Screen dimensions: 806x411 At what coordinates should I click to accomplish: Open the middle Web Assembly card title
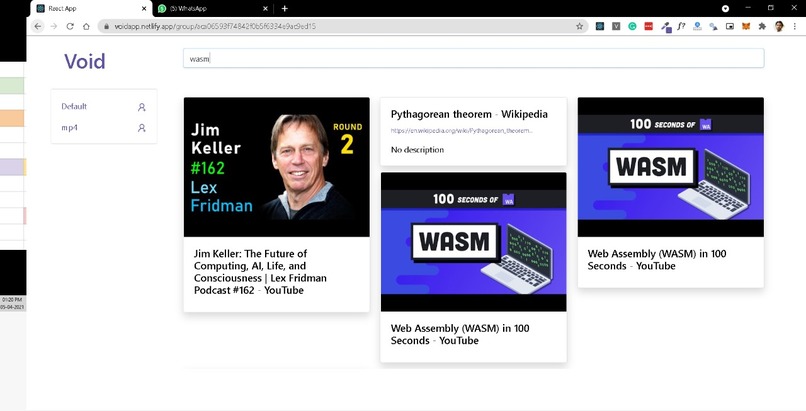pos(460,334)
